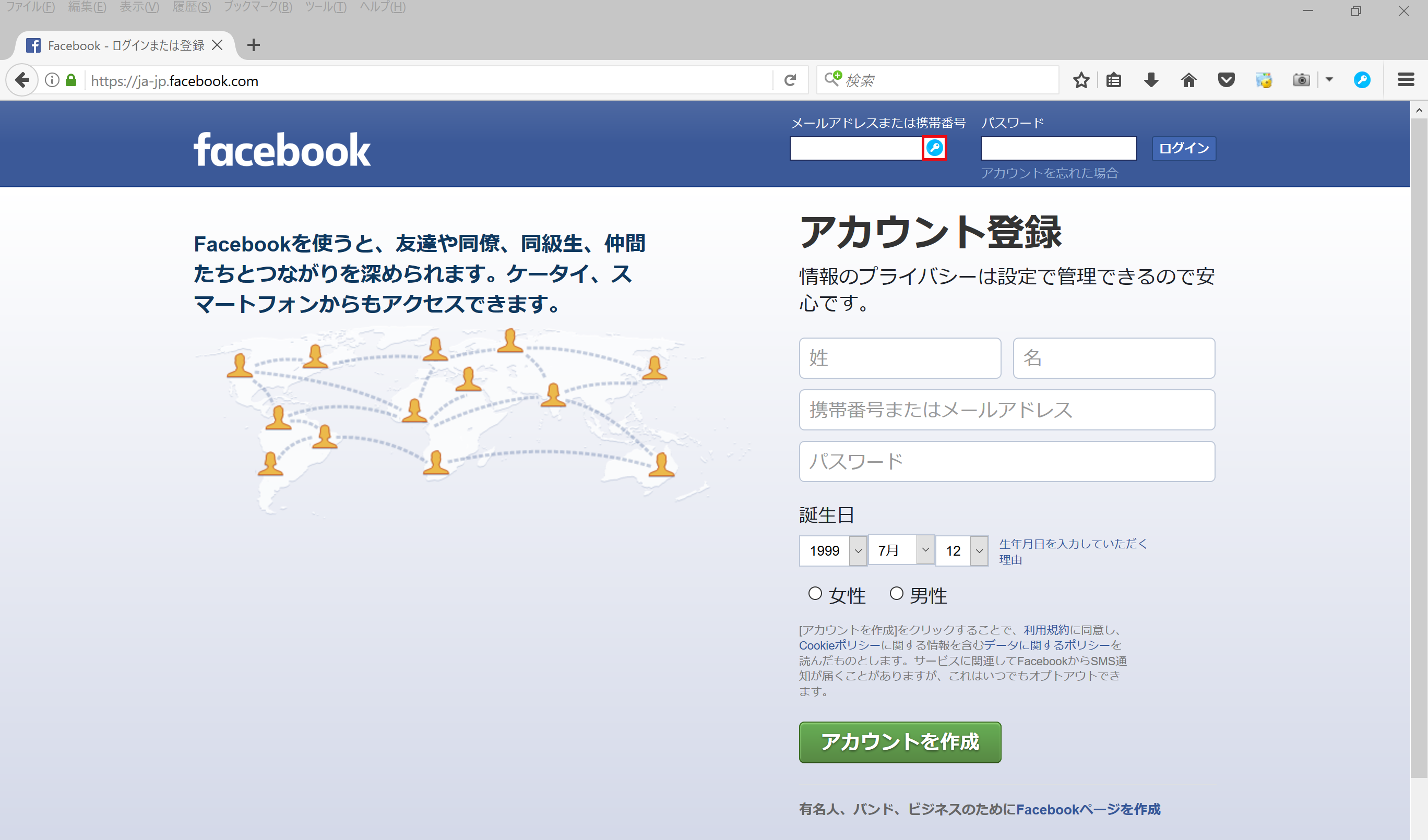
Task: Open the birth day 12 dropdown
Action: (961, 550)
